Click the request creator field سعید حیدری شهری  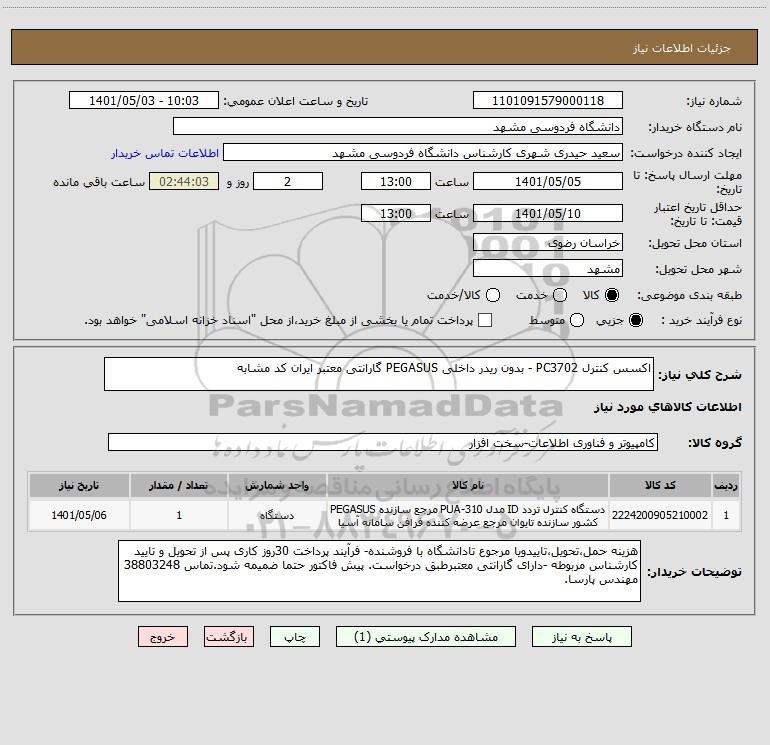[423, 153]
